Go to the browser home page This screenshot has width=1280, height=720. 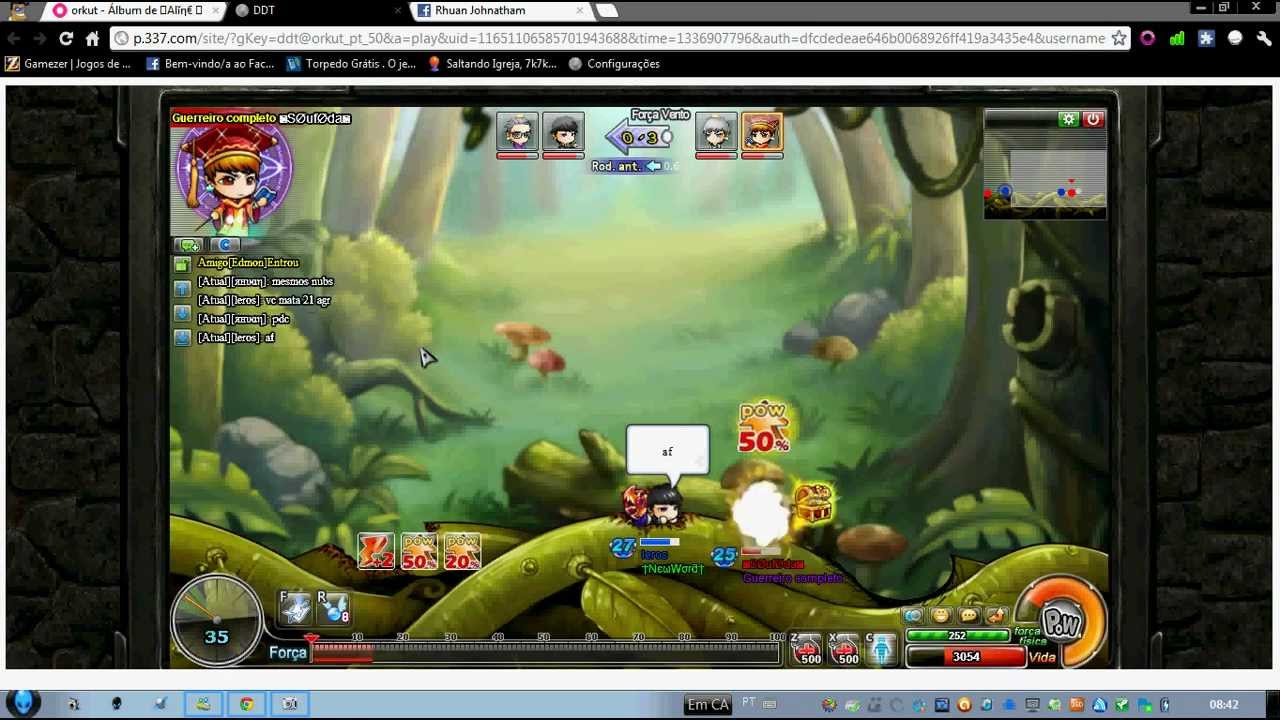(x=92, y=38)
